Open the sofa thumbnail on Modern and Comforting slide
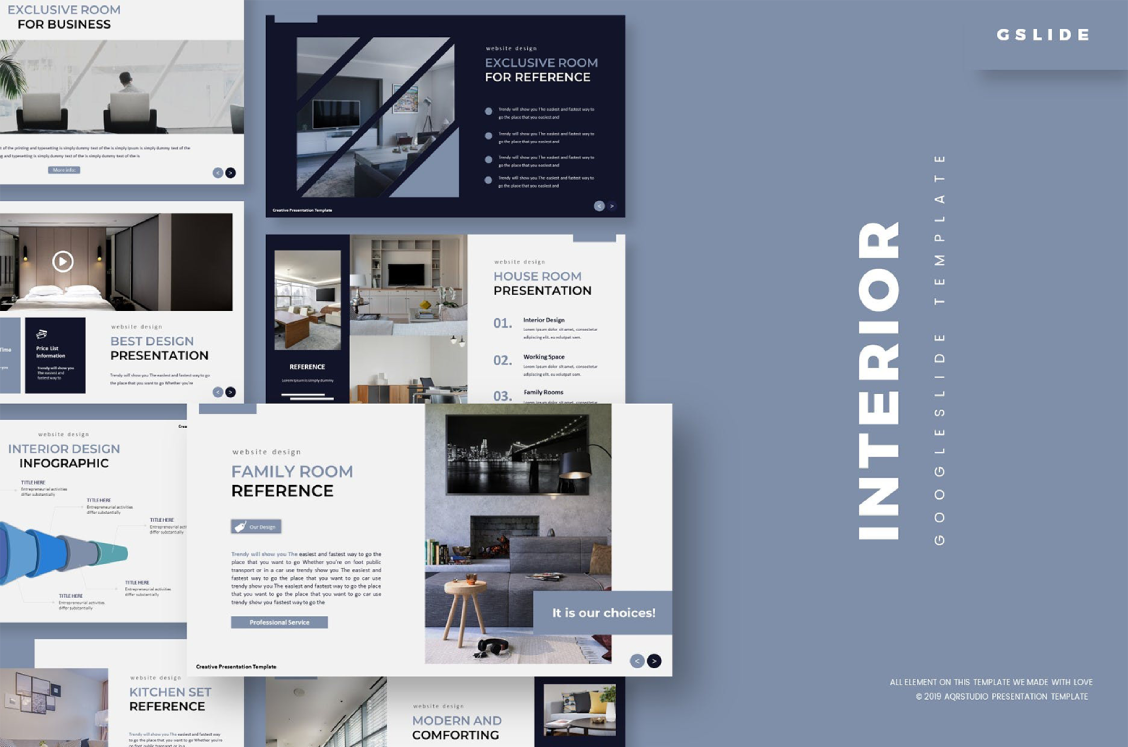 pos(580,710)
